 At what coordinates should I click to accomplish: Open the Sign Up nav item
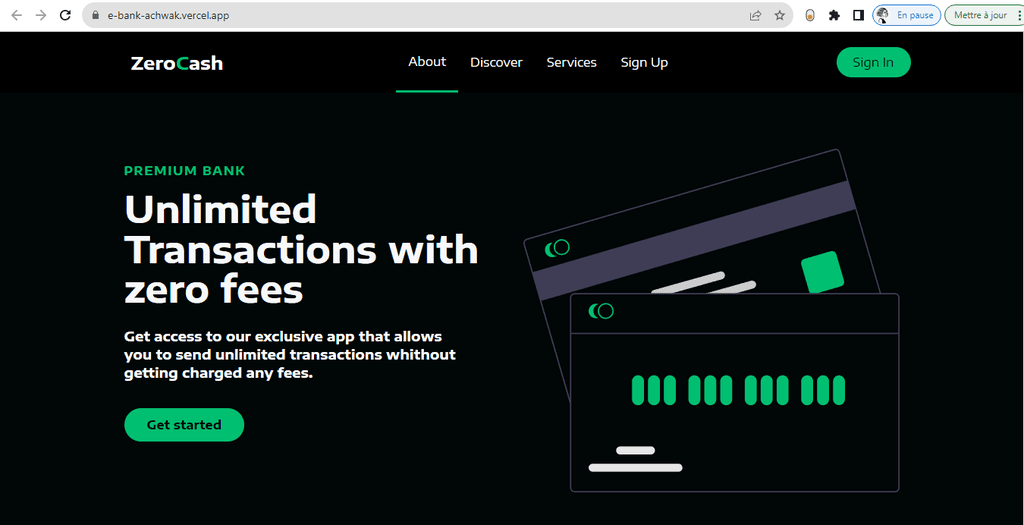(644, 63)
